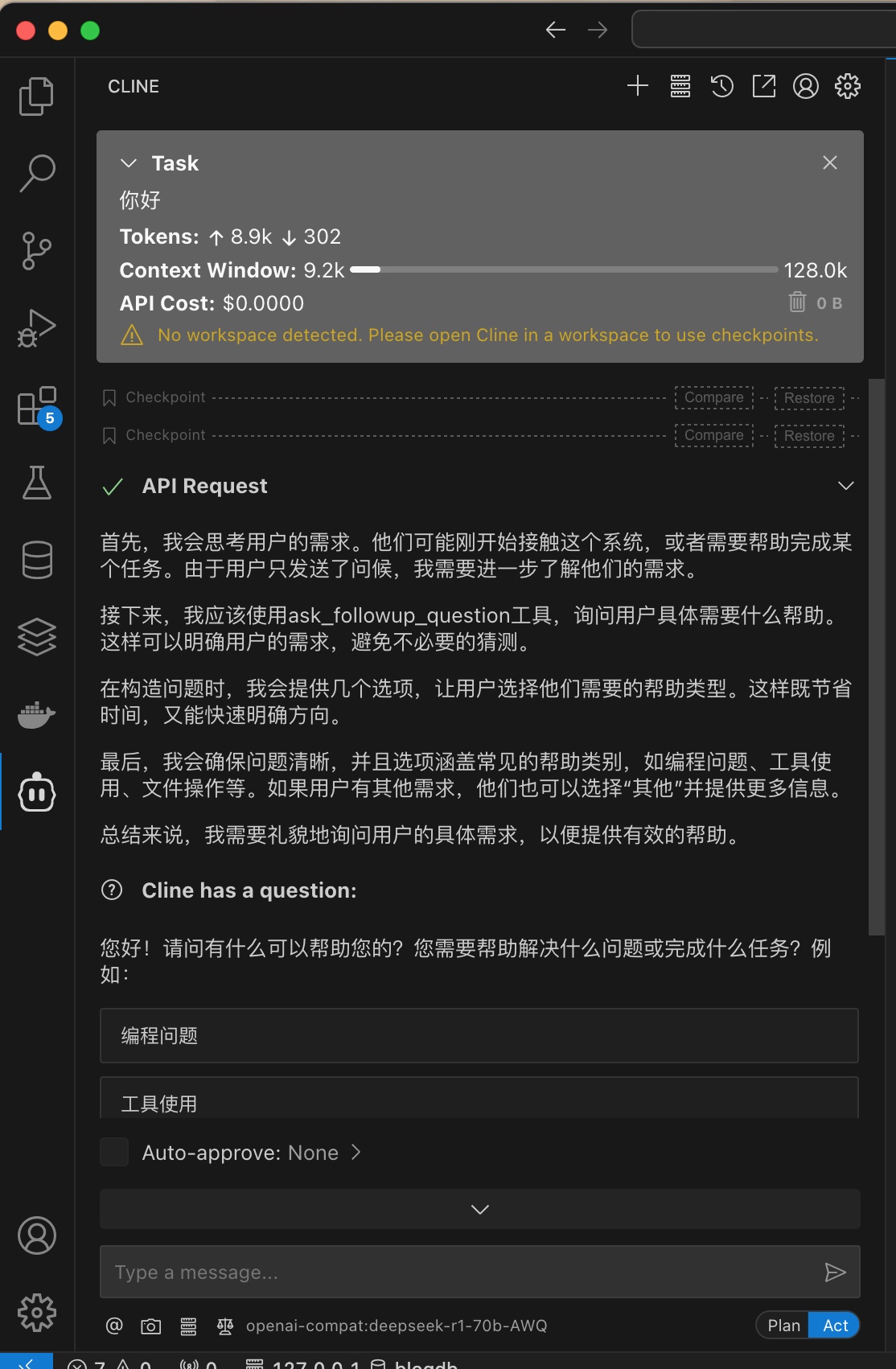
Task: Open the Manage gear in activity bar
Action: click(36, 1313)
